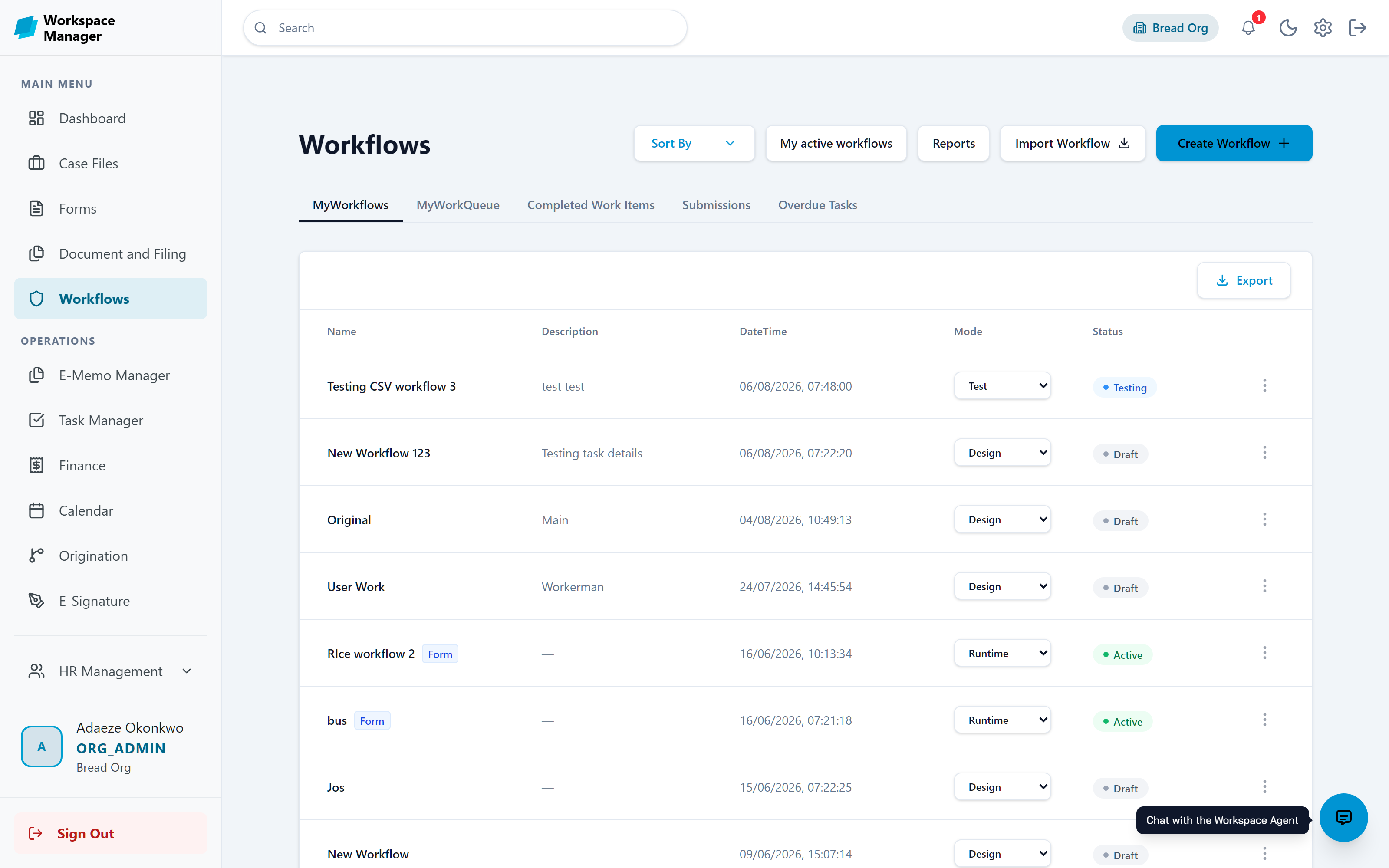The image size is (1389, 868).
Task: Click Form tag on RIce workflow 2
Action: point(440,654)
